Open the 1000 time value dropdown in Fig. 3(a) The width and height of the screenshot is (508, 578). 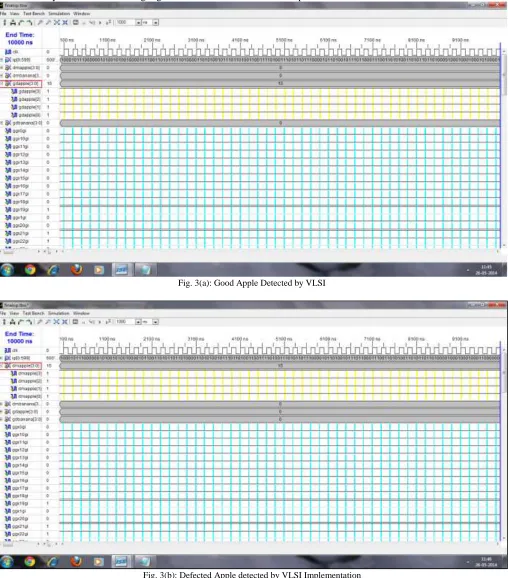(x=138, y=23)
